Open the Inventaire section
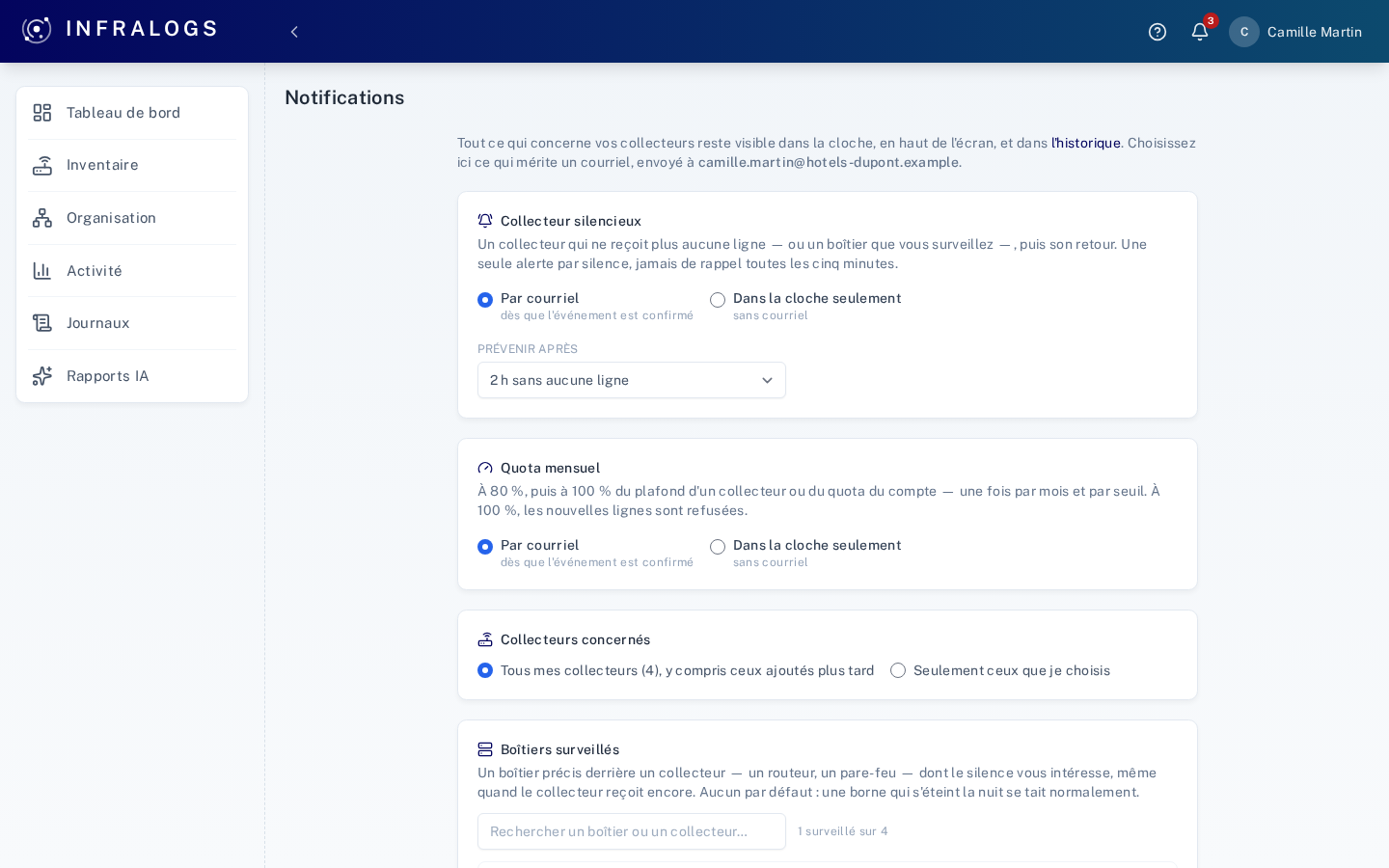The image size is (1389, 868). click(132, 166)
